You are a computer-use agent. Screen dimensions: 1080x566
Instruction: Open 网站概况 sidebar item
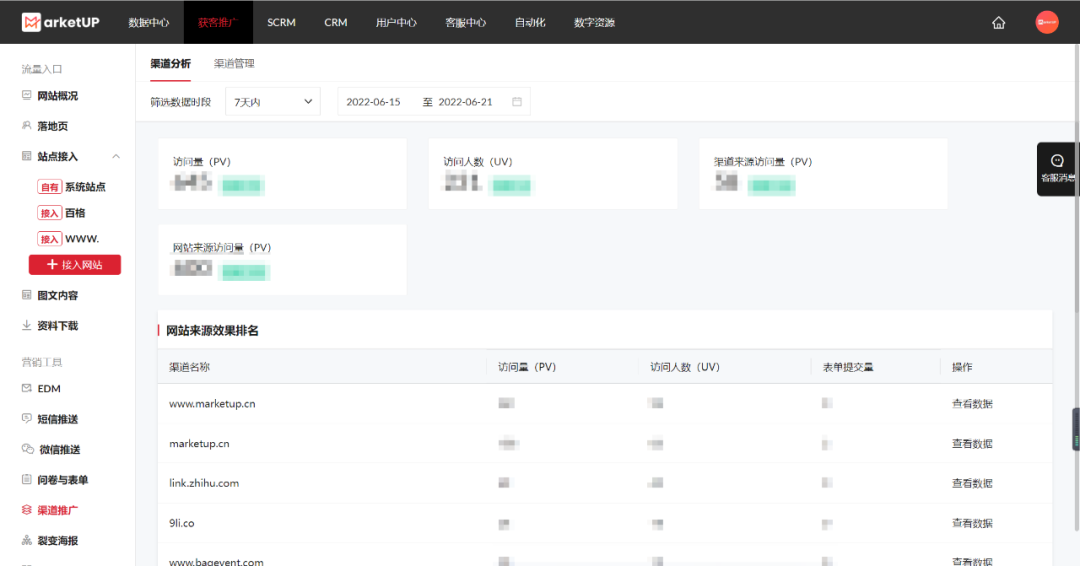[58, 96]
